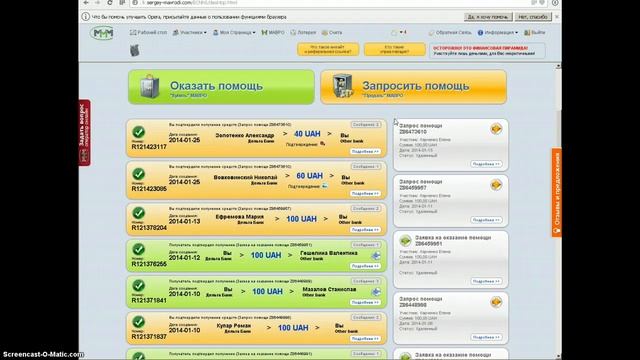Screen dimensions: 640x360
Task: Open the orange Отзывы и предложения side tab
Action: pyautogui.click(x=557, y=192)
